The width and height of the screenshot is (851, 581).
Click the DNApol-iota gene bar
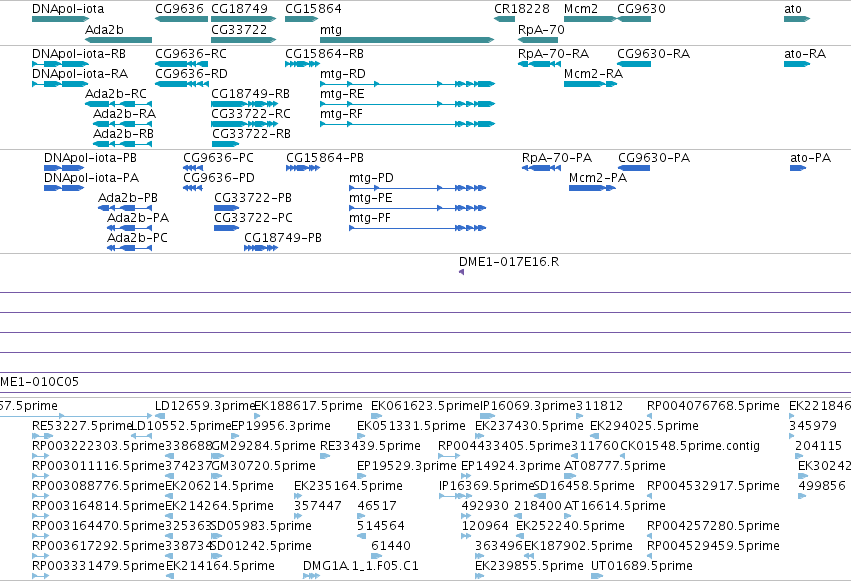click(60, 19)
